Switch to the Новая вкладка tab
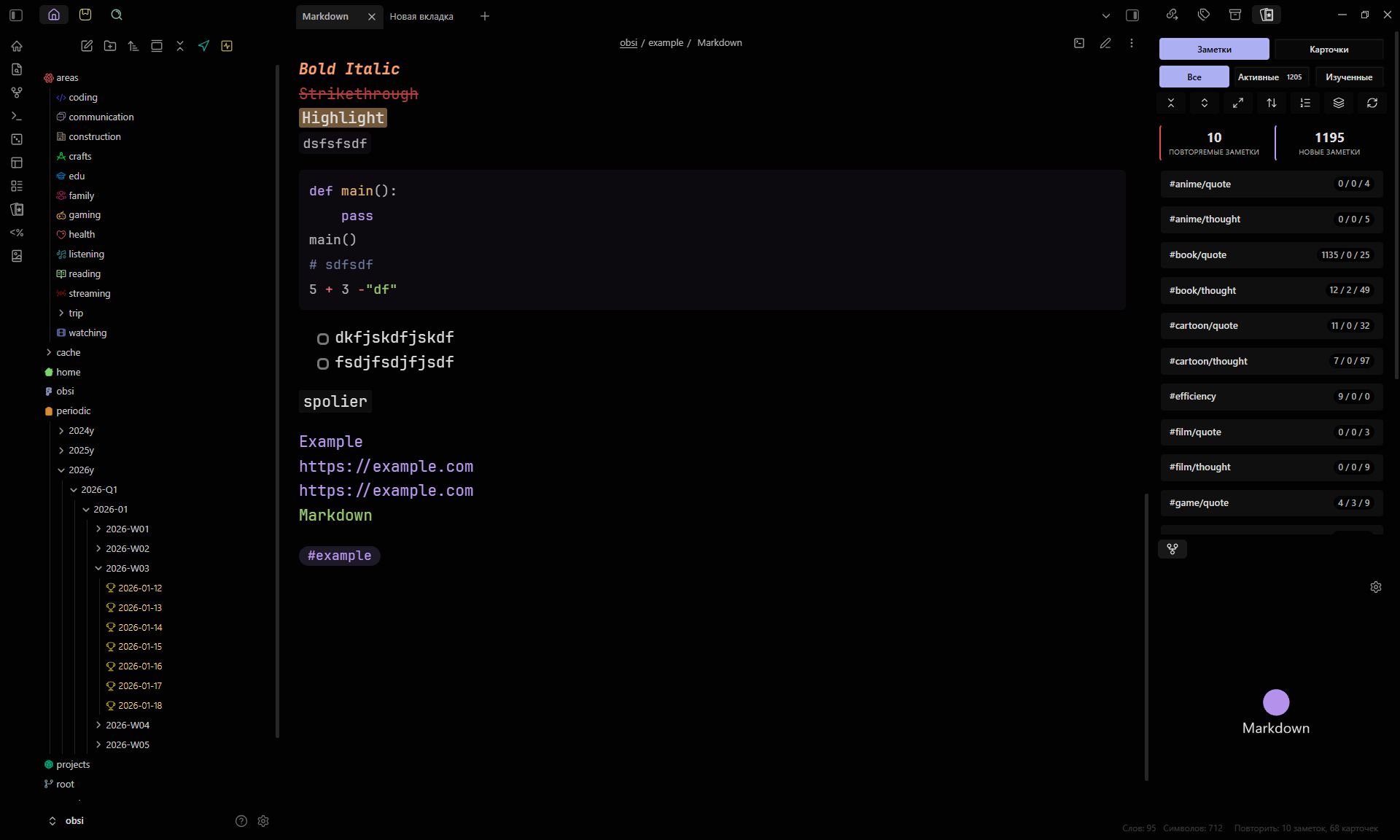Viewport: 1400px width, 840px height. click(421, 16)
